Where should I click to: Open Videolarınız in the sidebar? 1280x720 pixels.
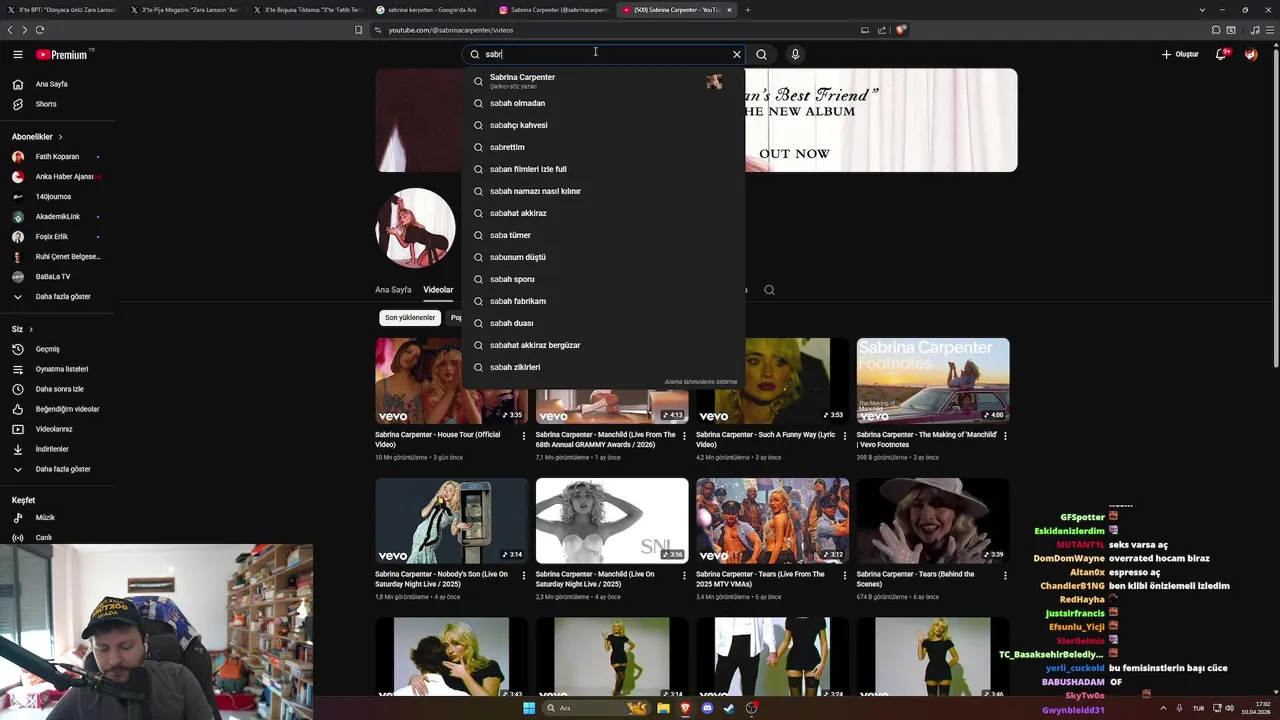tap(57, 429)
